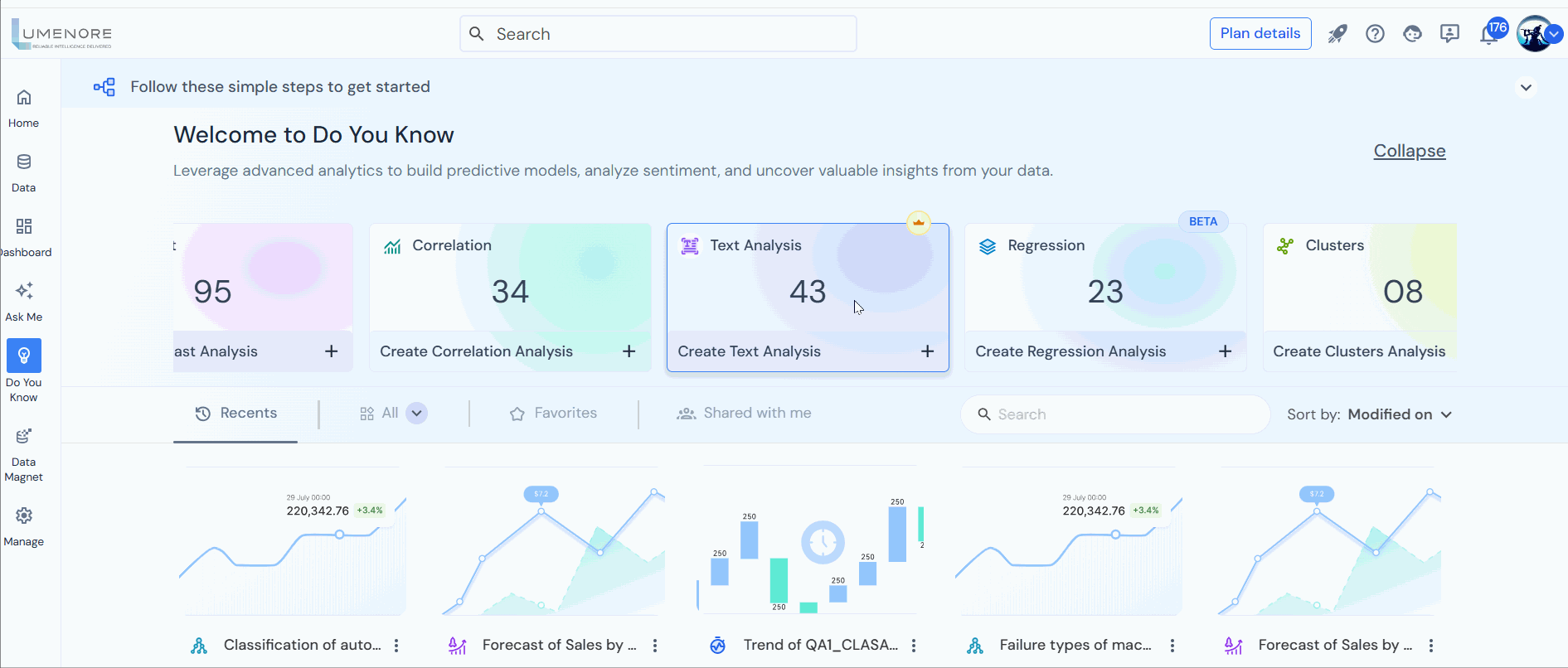This screenshot has height=668, width=1568.
Task: Open Data Magnet from sidebar
Action: pyautogui.click(x=24, y=454)
